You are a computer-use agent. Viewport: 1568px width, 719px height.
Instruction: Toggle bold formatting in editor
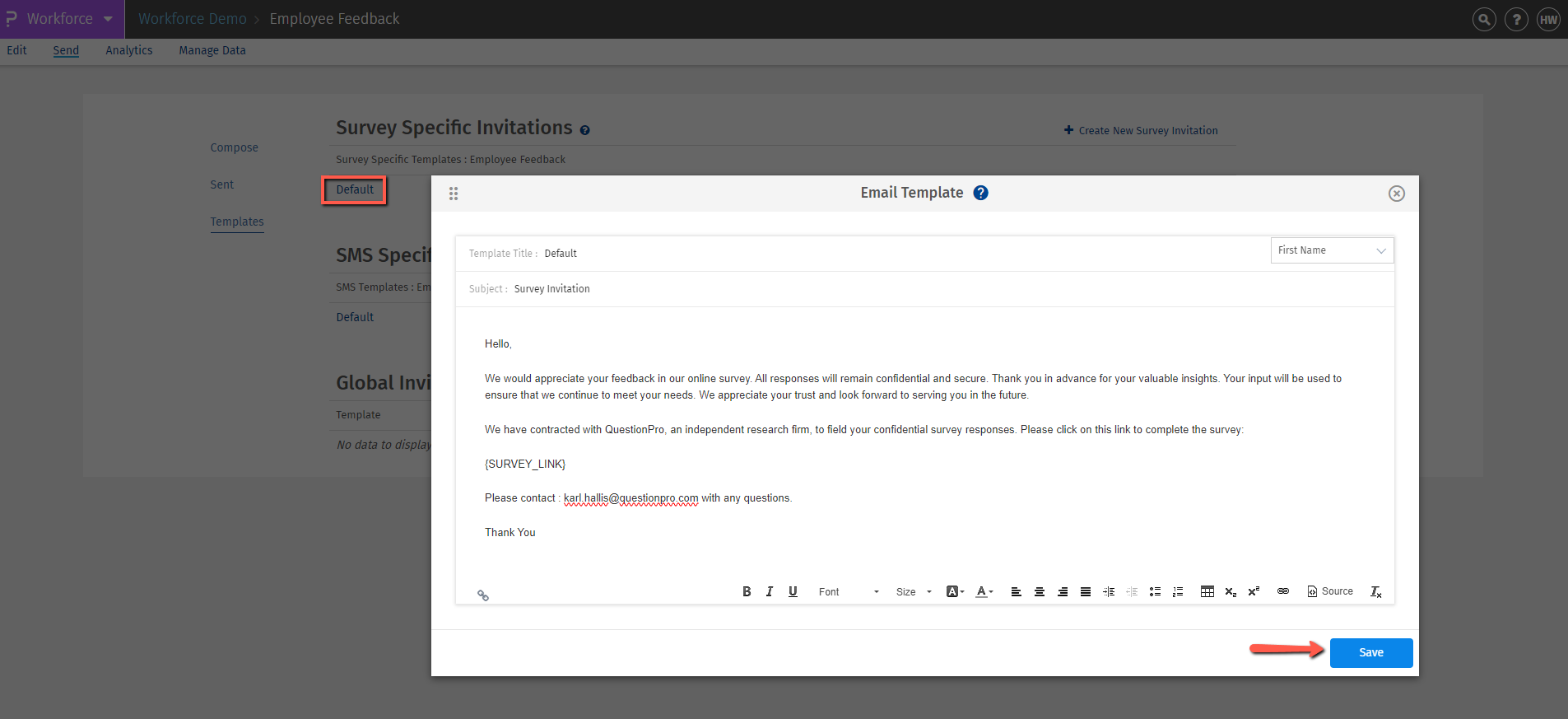747,591
